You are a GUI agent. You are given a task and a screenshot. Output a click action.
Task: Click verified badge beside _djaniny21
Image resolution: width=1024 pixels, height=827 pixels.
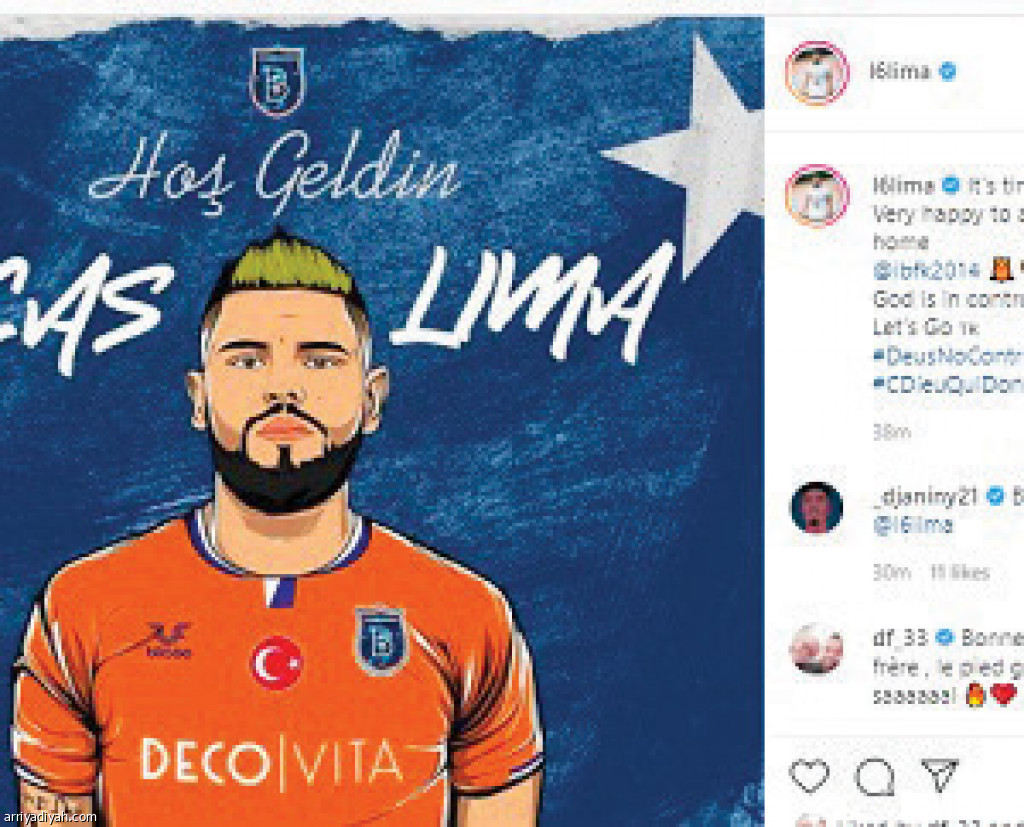(995, 496)
